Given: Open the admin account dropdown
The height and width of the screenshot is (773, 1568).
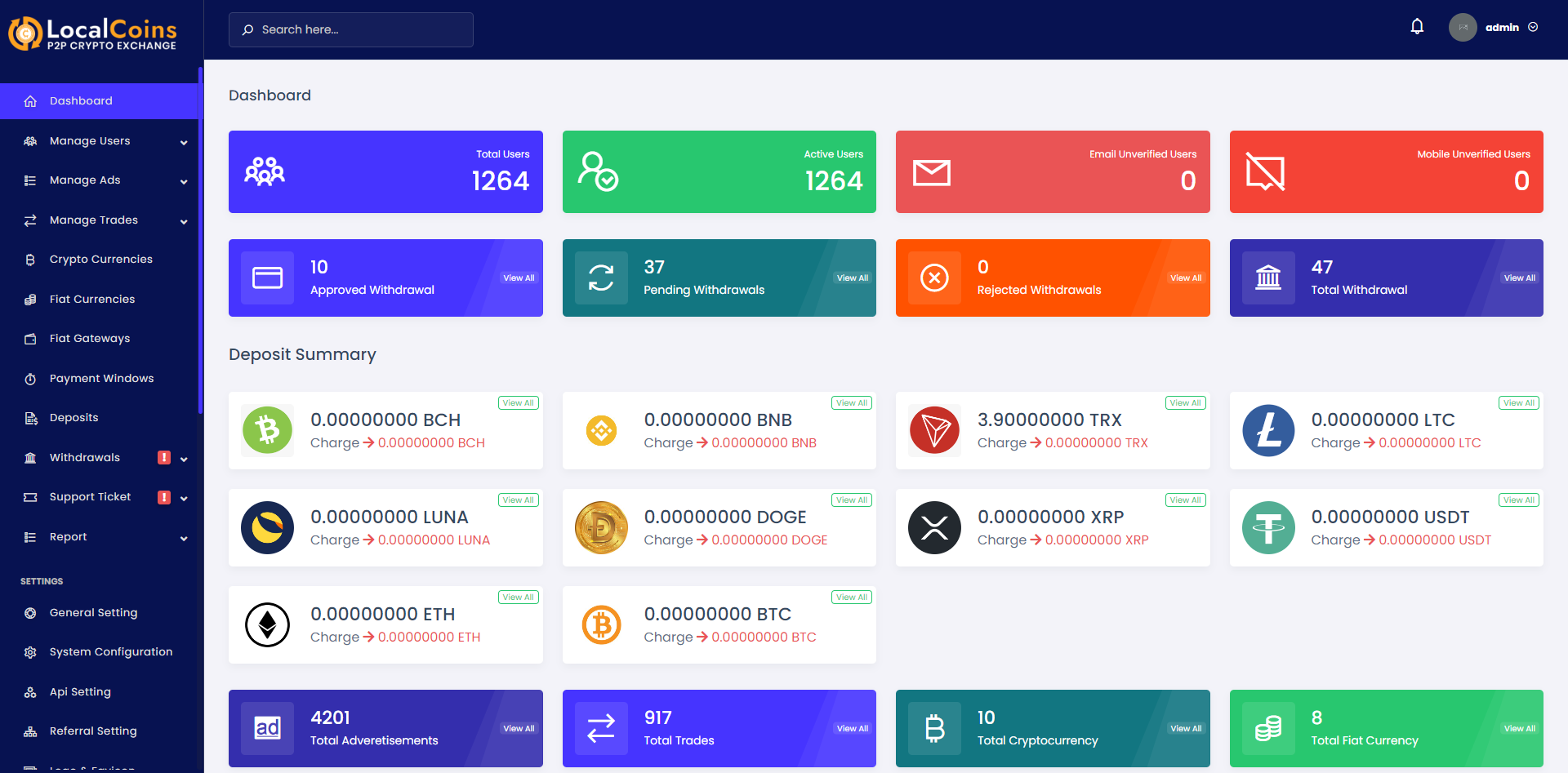Looking at the screenshot, I should (1494, 27).
